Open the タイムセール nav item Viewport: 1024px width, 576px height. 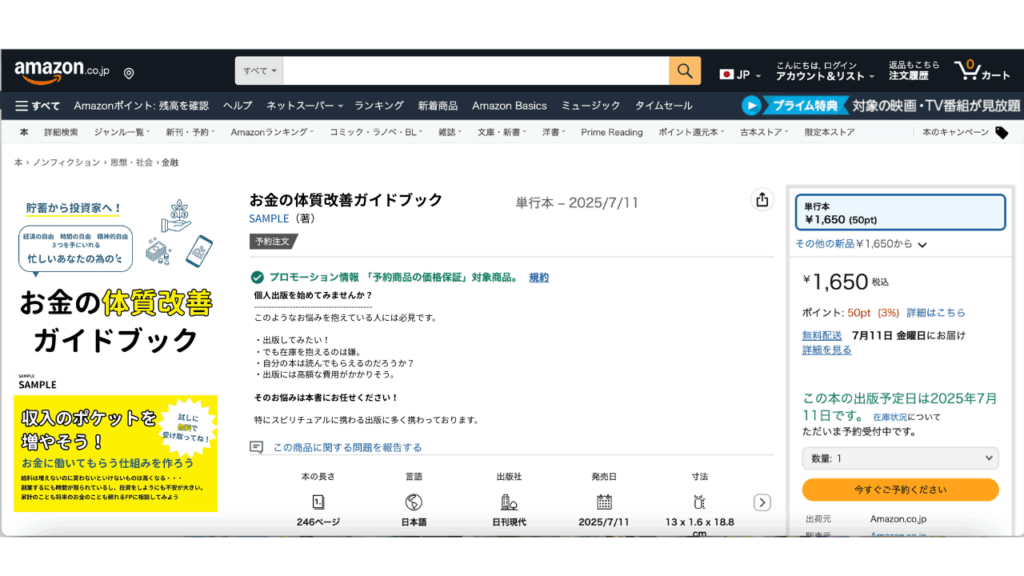664,106
